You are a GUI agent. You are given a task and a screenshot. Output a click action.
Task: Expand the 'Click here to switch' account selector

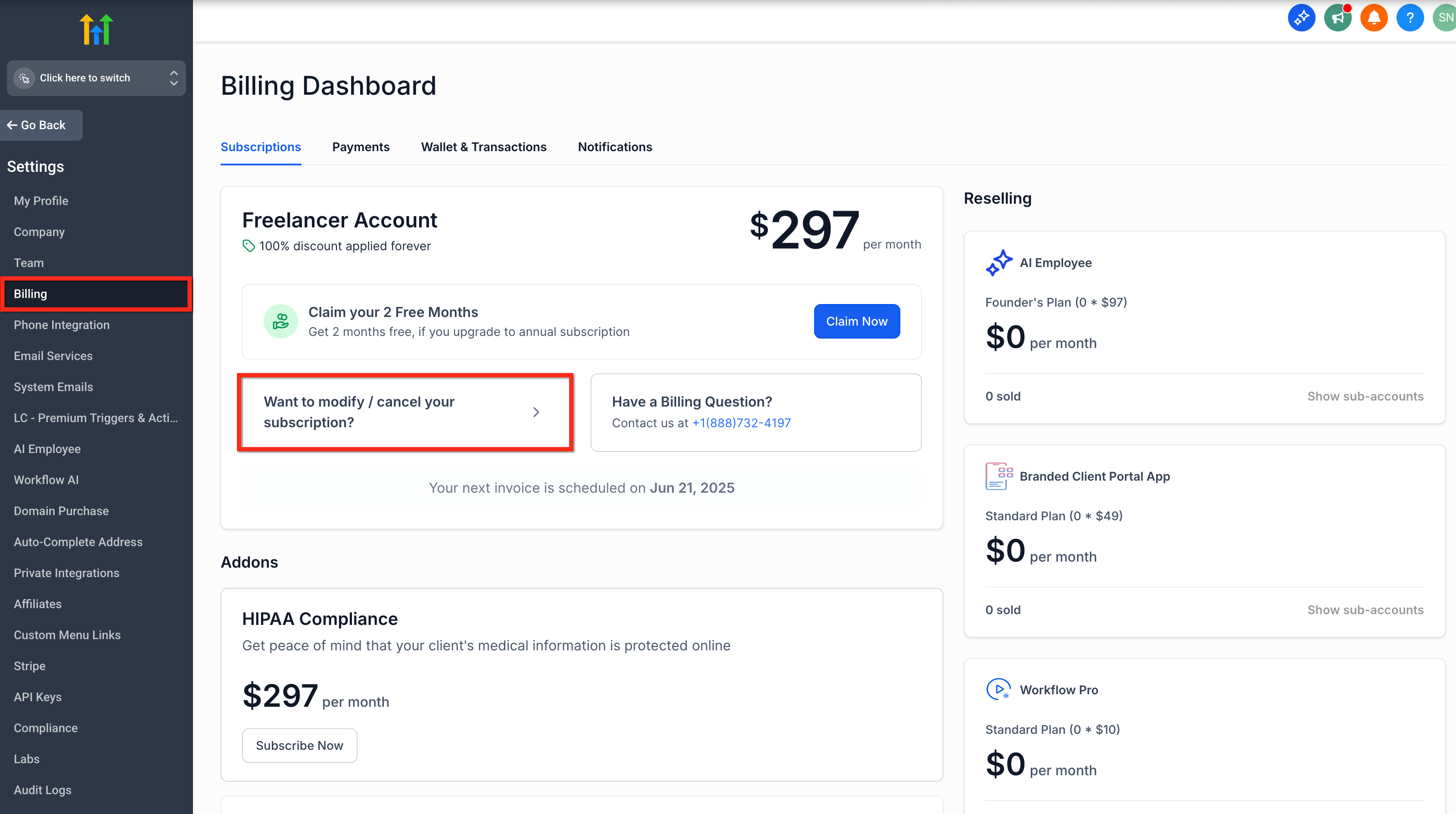coord(96,78)
